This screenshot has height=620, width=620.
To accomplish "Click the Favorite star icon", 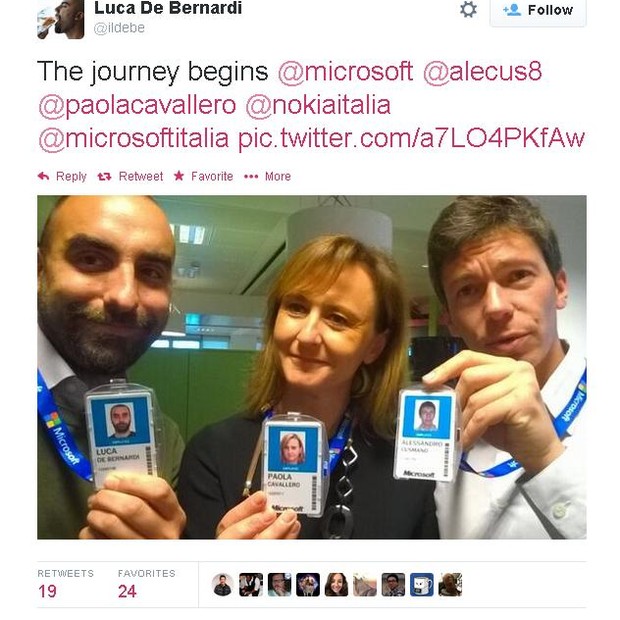I will [x=179, y=176].
